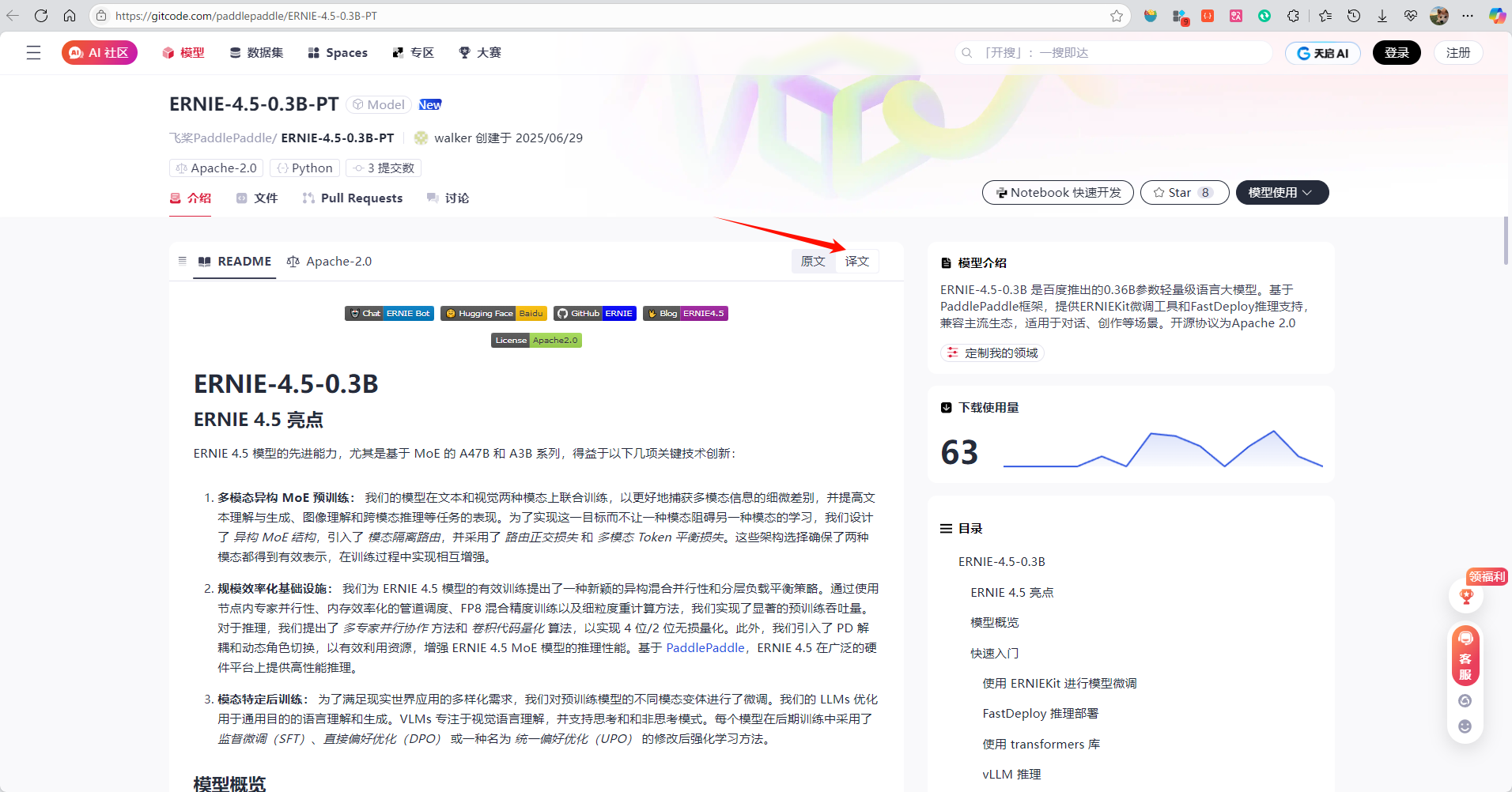Open browser downloads icon
This screenshot has height=792, width=1512.
1382,16
